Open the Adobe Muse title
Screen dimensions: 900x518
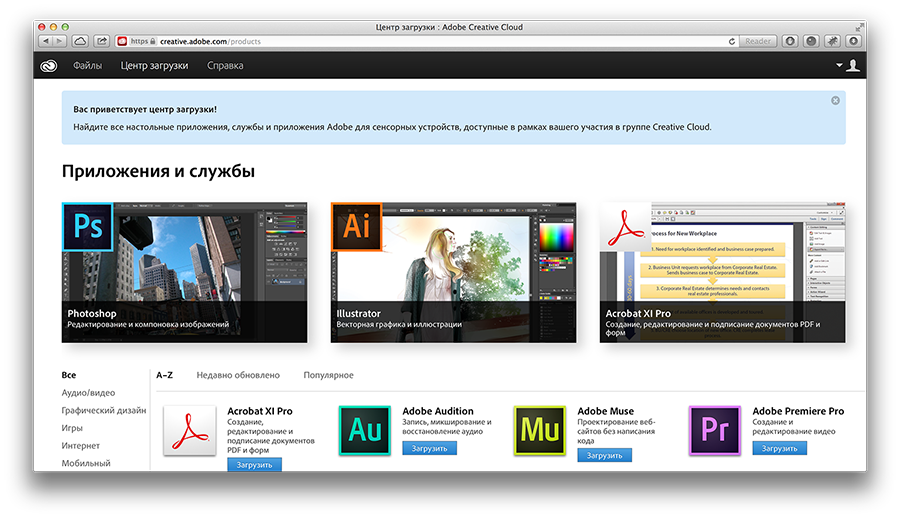coord(606,411)
